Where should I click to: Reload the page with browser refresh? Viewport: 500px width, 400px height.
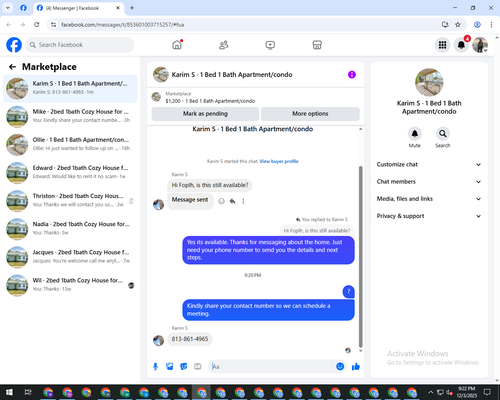(37, 25)
